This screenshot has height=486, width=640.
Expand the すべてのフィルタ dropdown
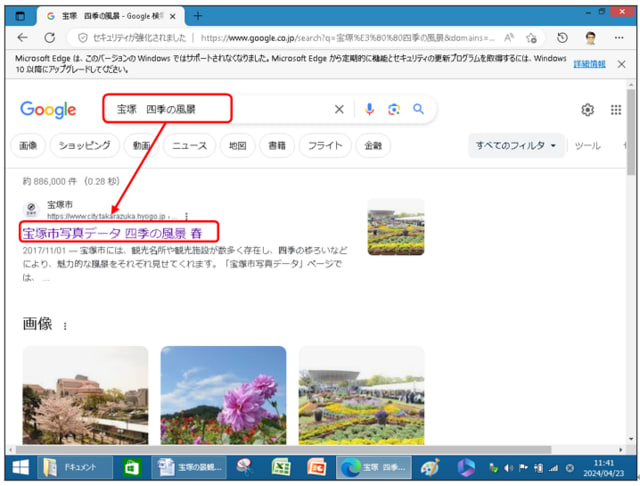516,146
